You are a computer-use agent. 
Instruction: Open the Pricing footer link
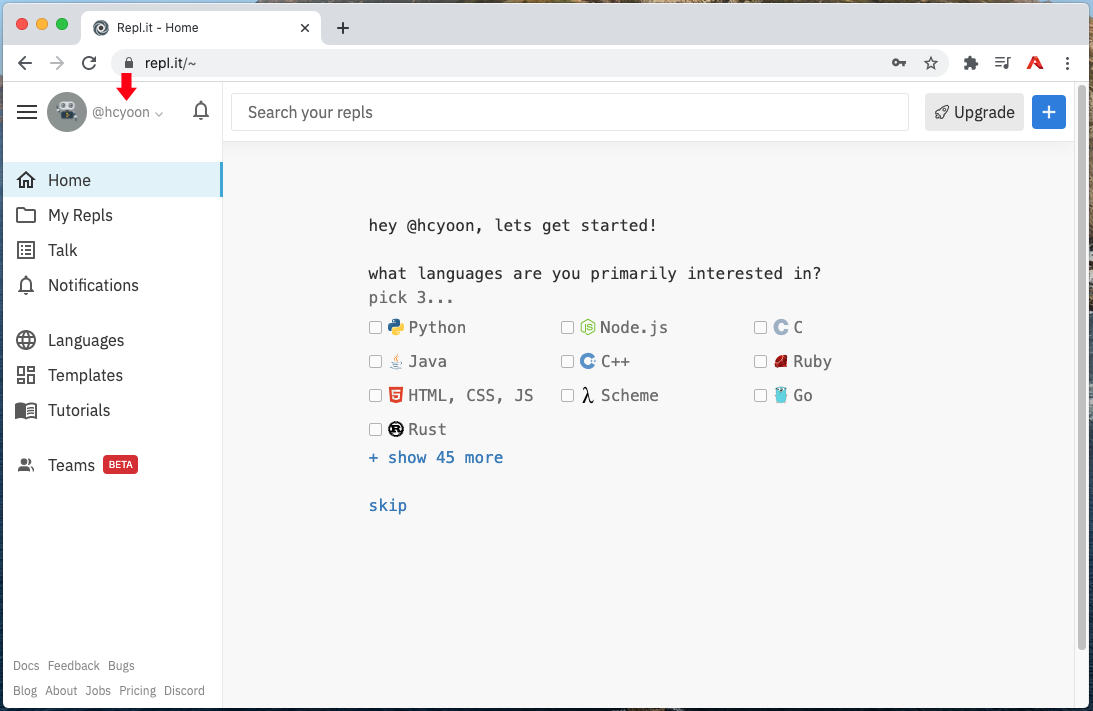click(137, 691)
